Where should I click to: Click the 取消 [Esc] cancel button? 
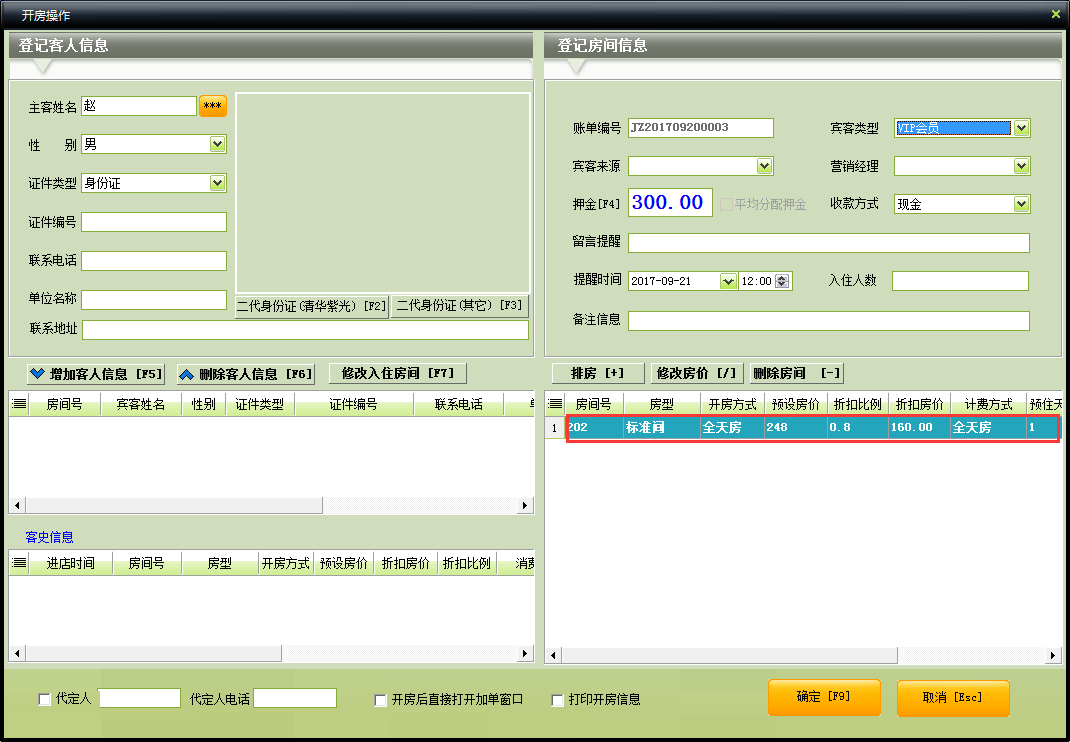(953, 698)
